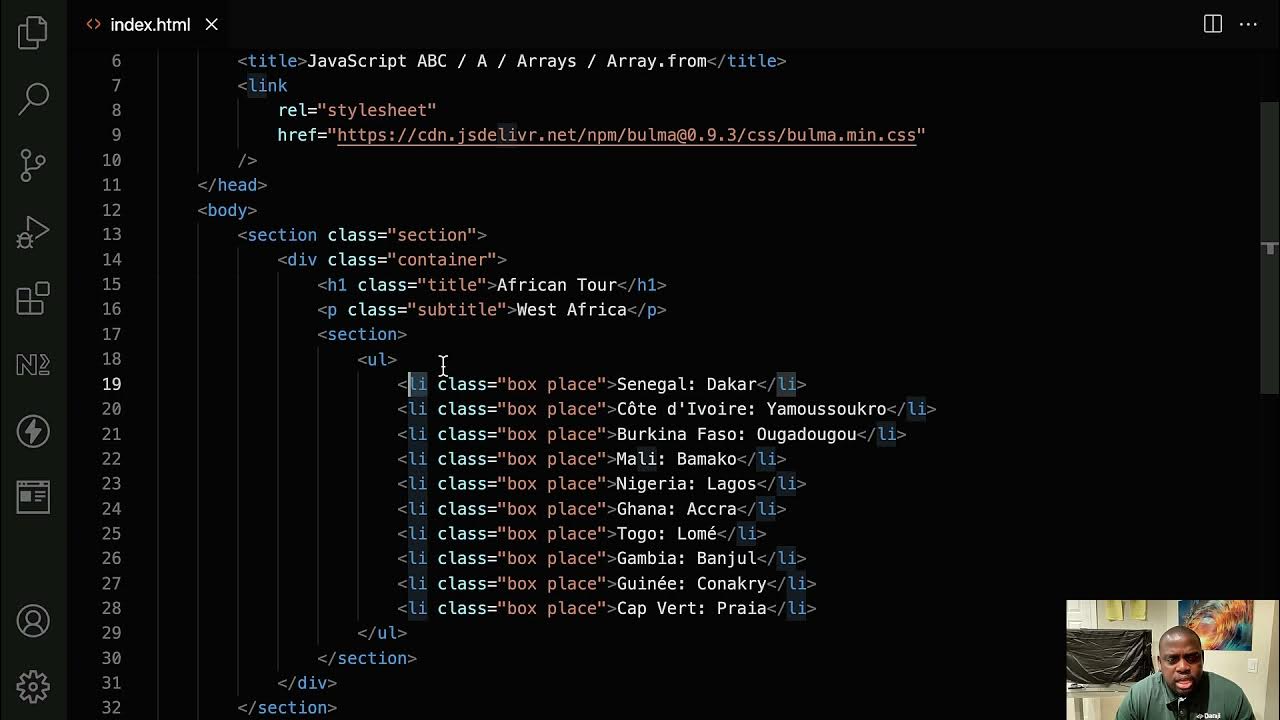Image resolution: width=1280 pixels, height=720 pixels.
Task: Open the browser preview panel icon
Action: [x=33, y=497]
